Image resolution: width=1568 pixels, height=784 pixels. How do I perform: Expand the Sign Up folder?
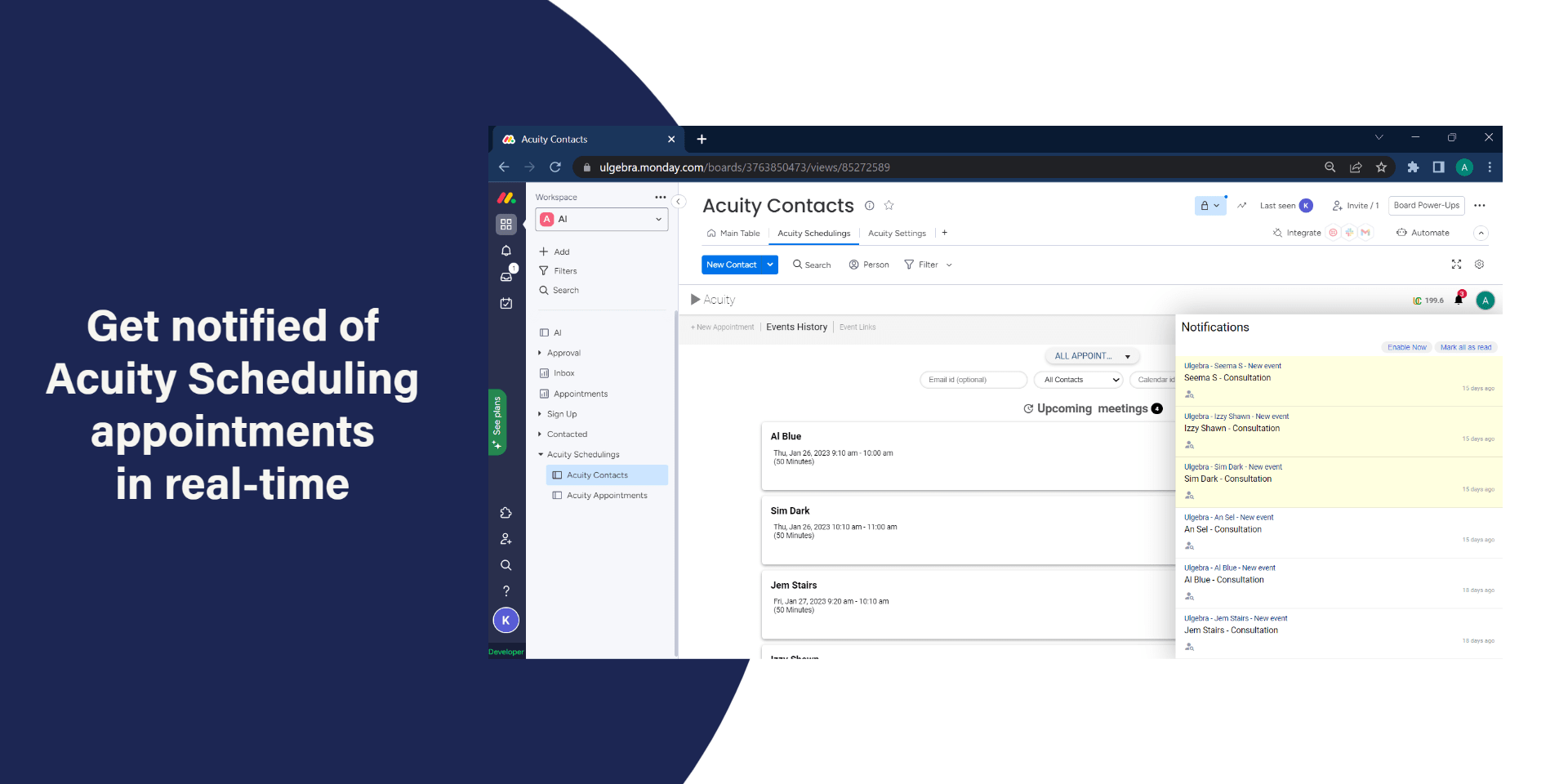pos(540,414)
